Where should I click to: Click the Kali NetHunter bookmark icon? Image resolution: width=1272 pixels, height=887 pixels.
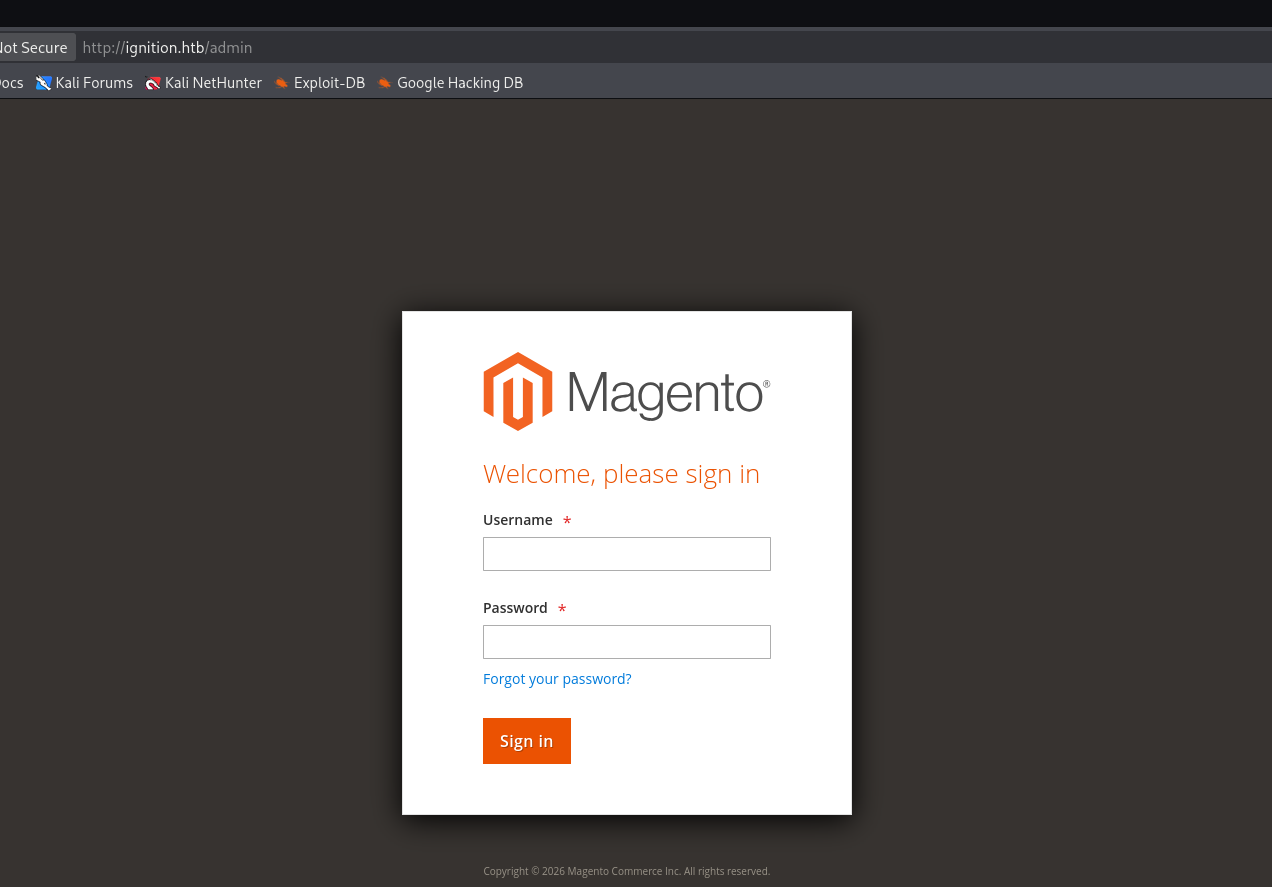point(153,82)
